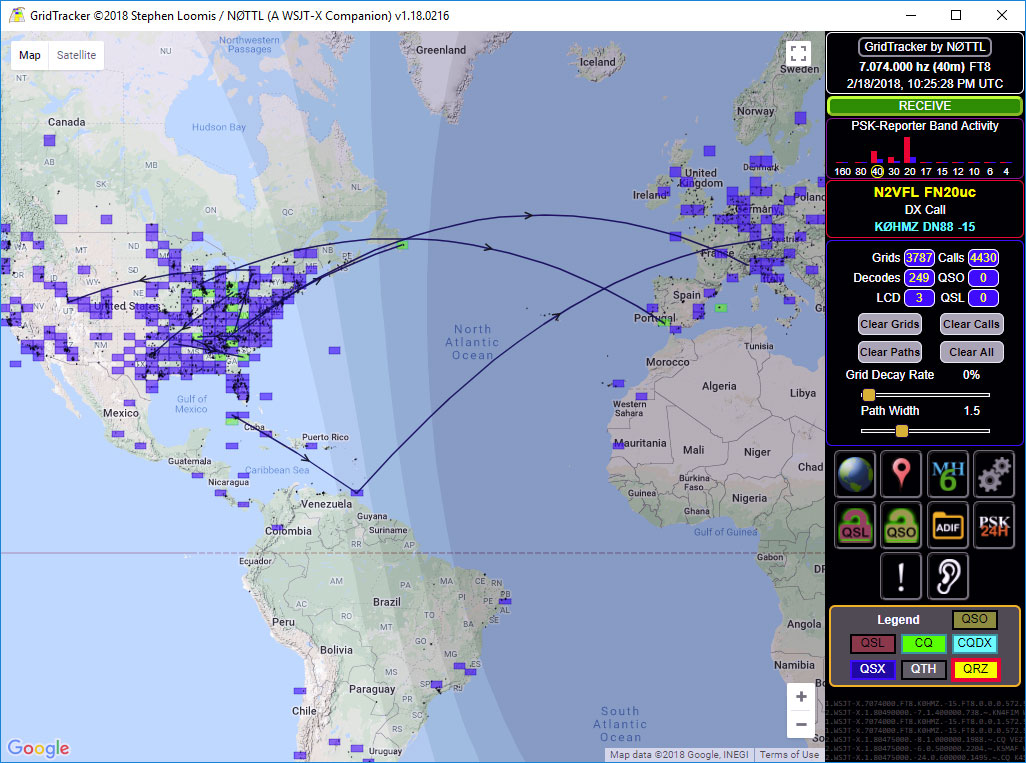Select the Map view tab
The image size is (1026, 763).
(x=30, y=55)
